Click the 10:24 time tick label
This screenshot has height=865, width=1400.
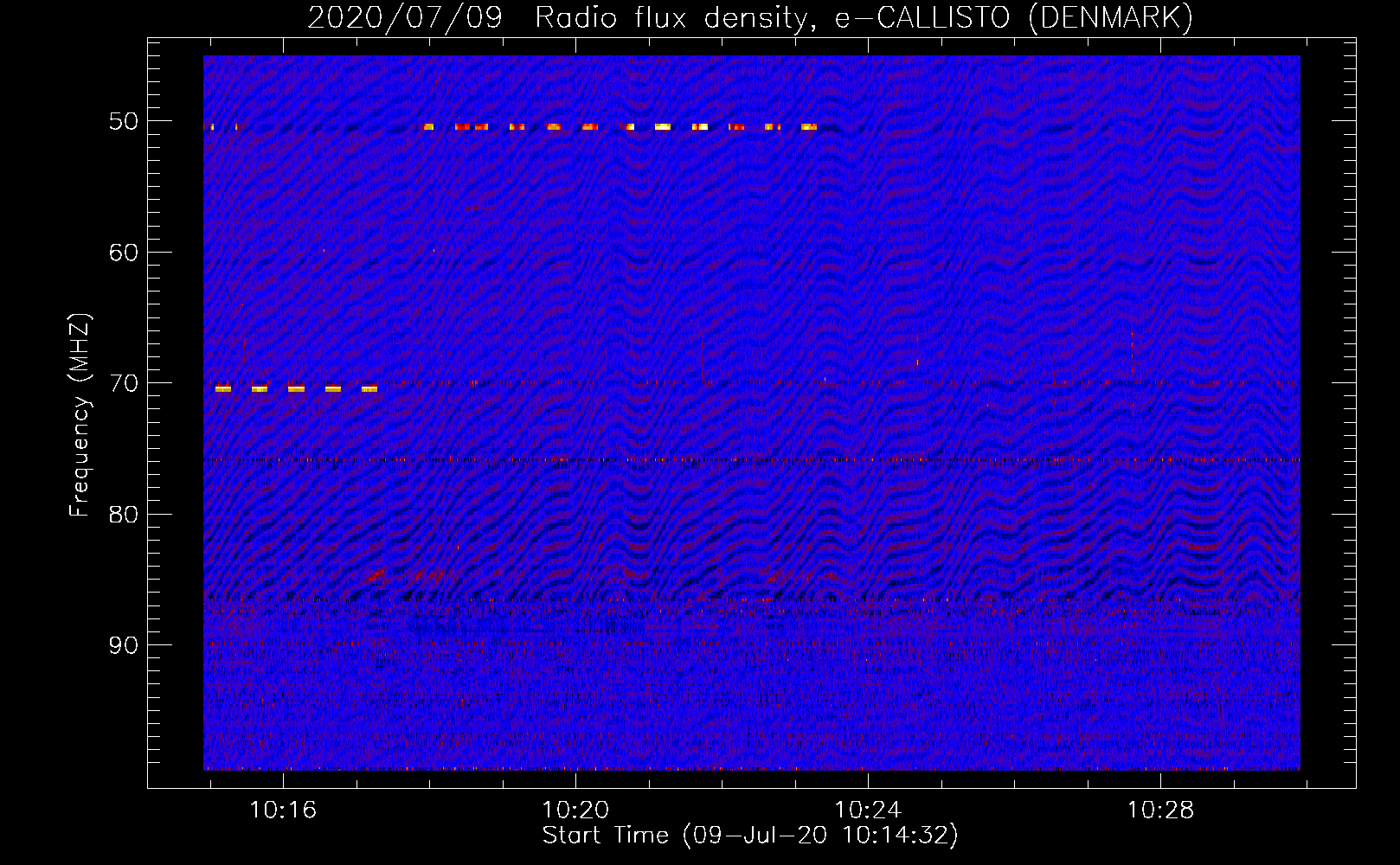[x=868, y=811]
